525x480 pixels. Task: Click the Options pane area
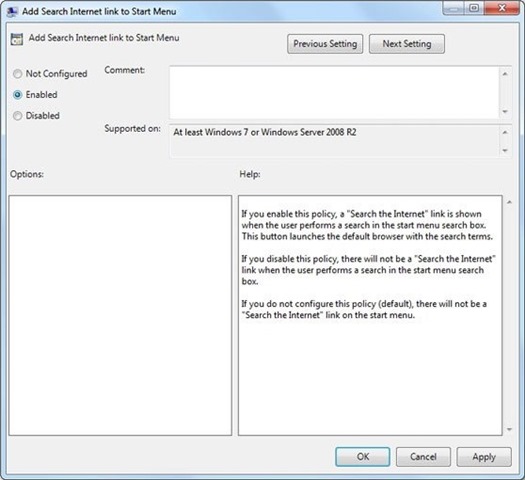120,315
